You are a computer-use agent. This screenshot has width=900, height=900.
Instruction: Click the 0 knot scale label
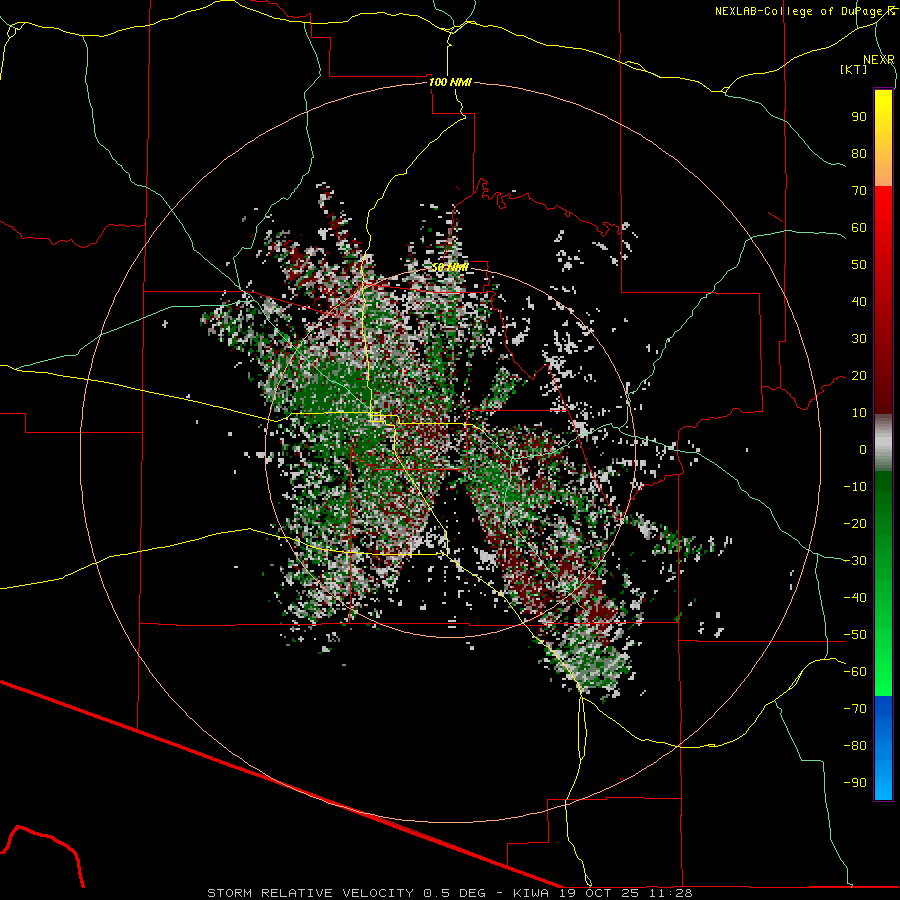pos(863,449)
